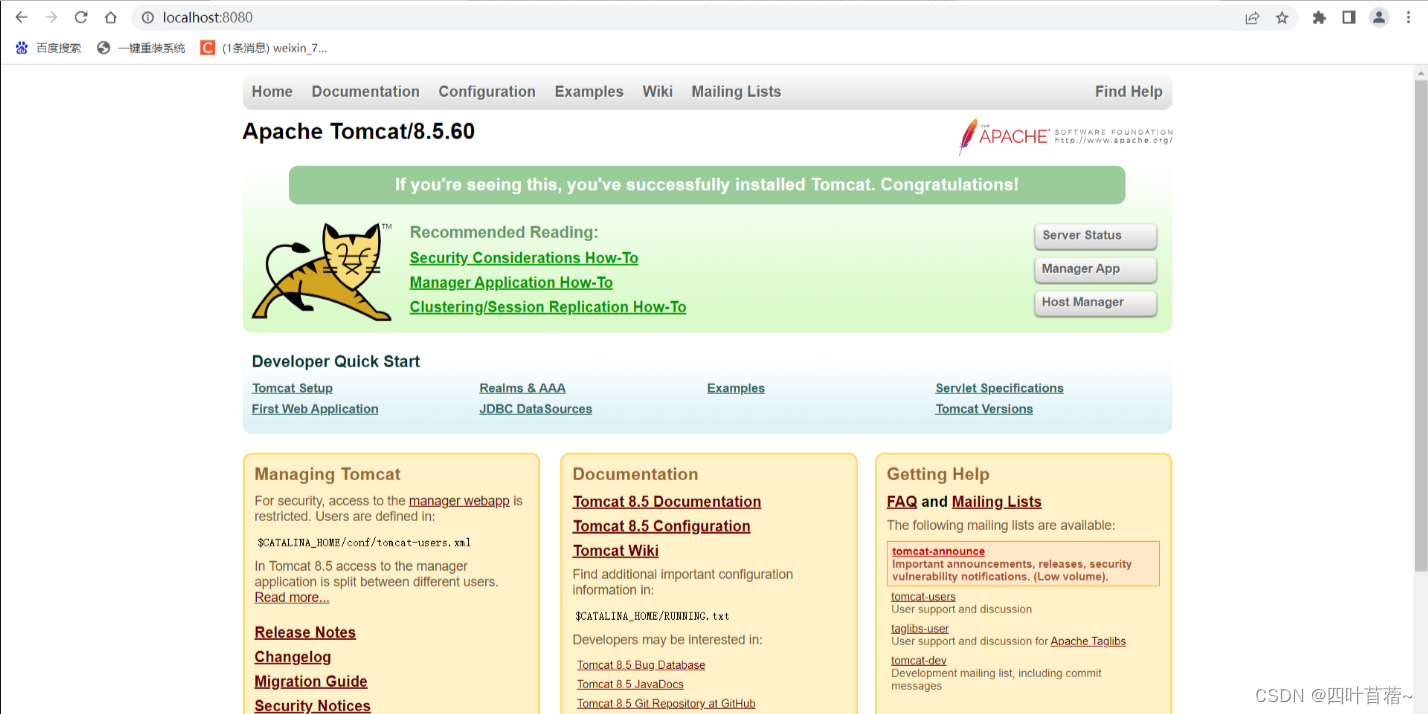Viewport: 1428px width, 714px height.
Task: Open Configuration in the top navigation
Action: click(x=487, y=91)
